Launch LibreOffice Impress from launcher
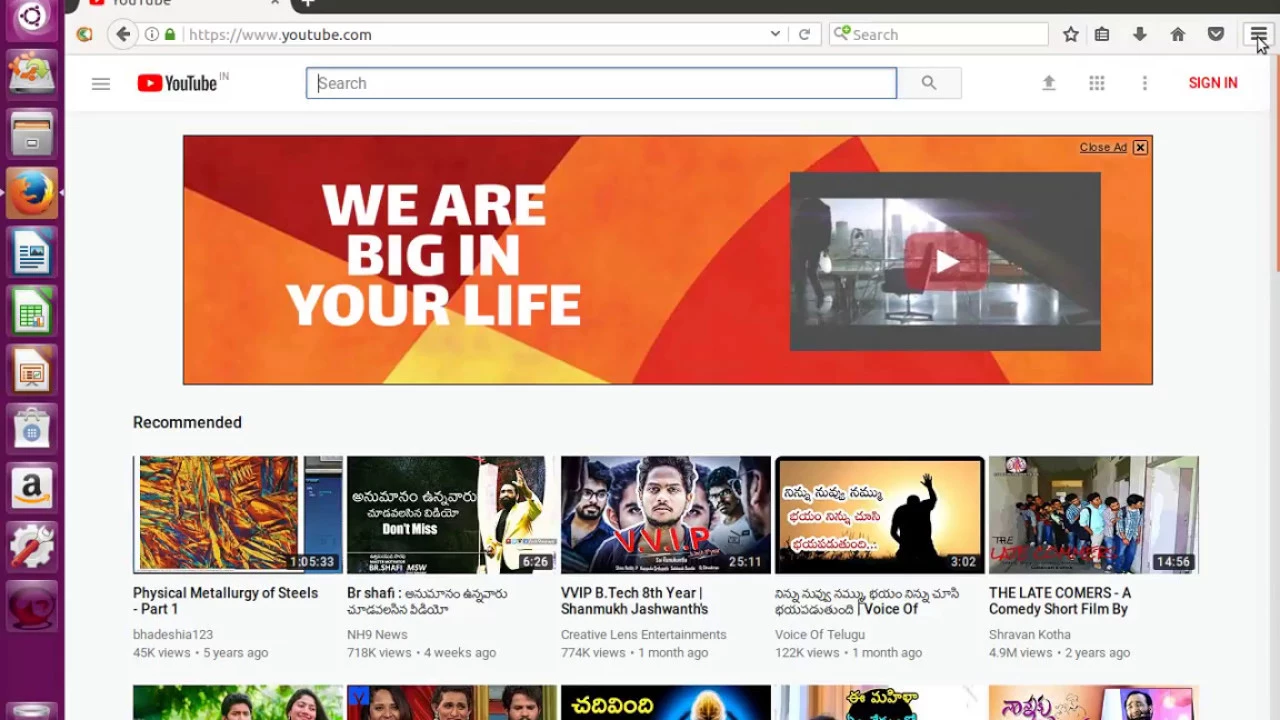 (x=32, y=369)
